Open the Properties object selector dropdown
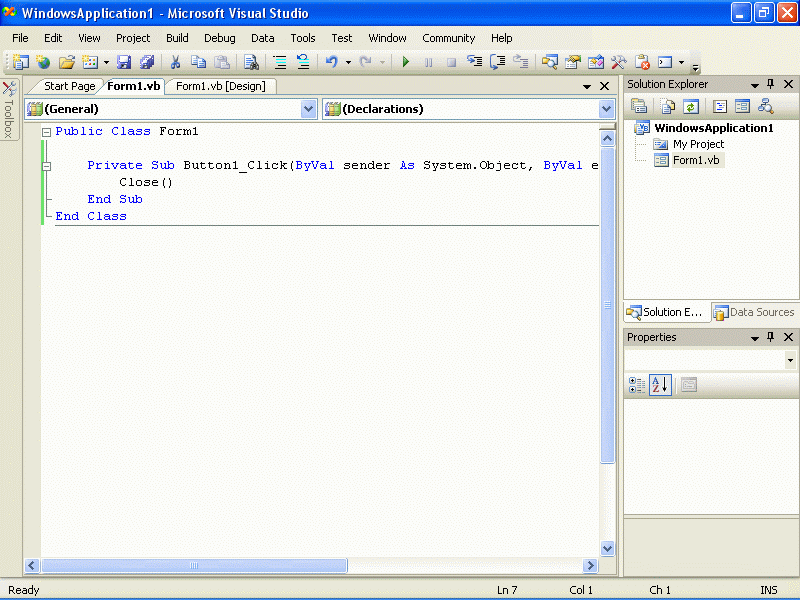 coord(790,360)
